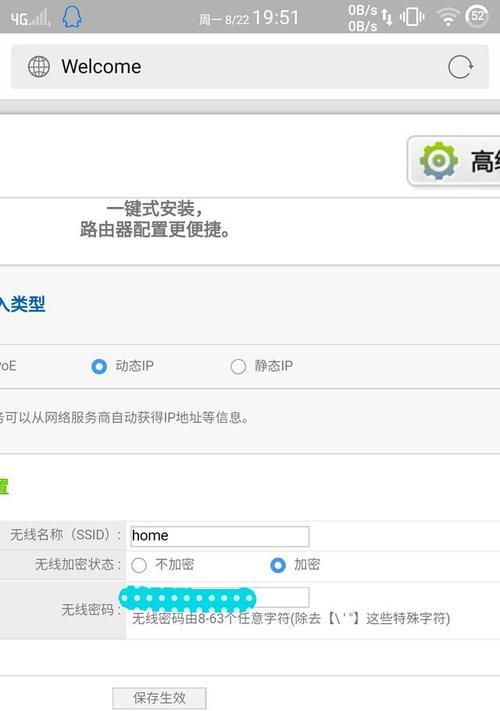Image resolution: width=500 pixels, height=711 pixels.
Task: Open advanced settings gear button
Action: [454, 161]
